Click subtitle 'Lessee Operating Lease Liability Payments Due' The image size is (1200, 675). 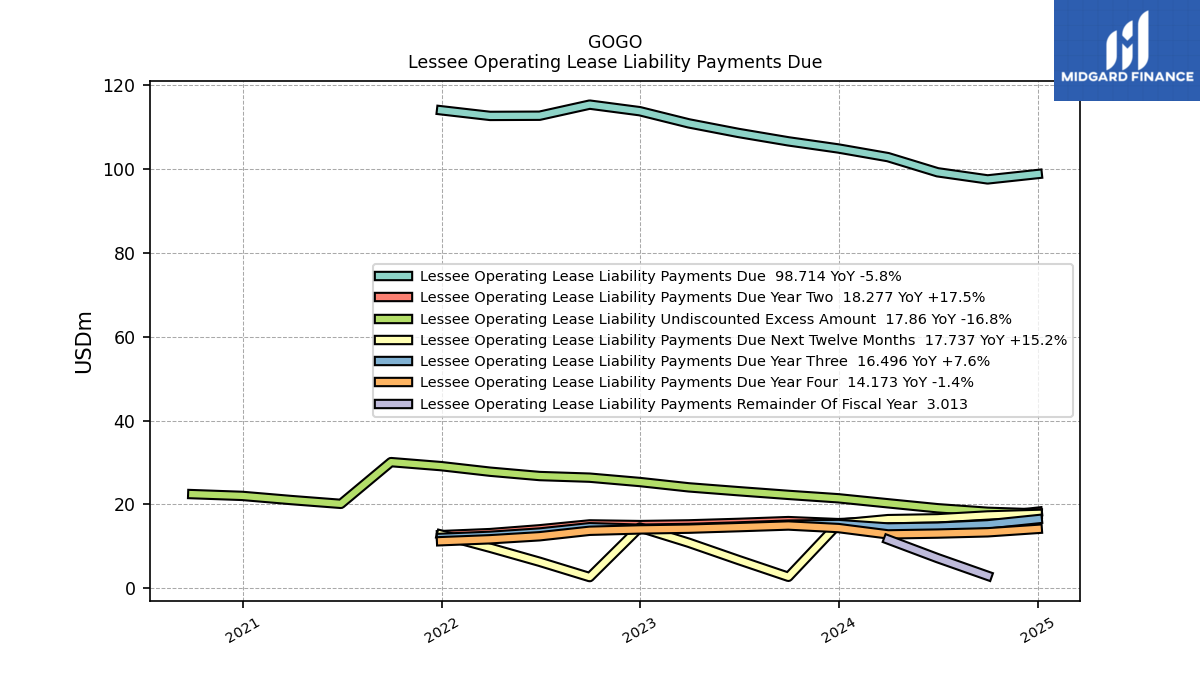tap(615, 62)
